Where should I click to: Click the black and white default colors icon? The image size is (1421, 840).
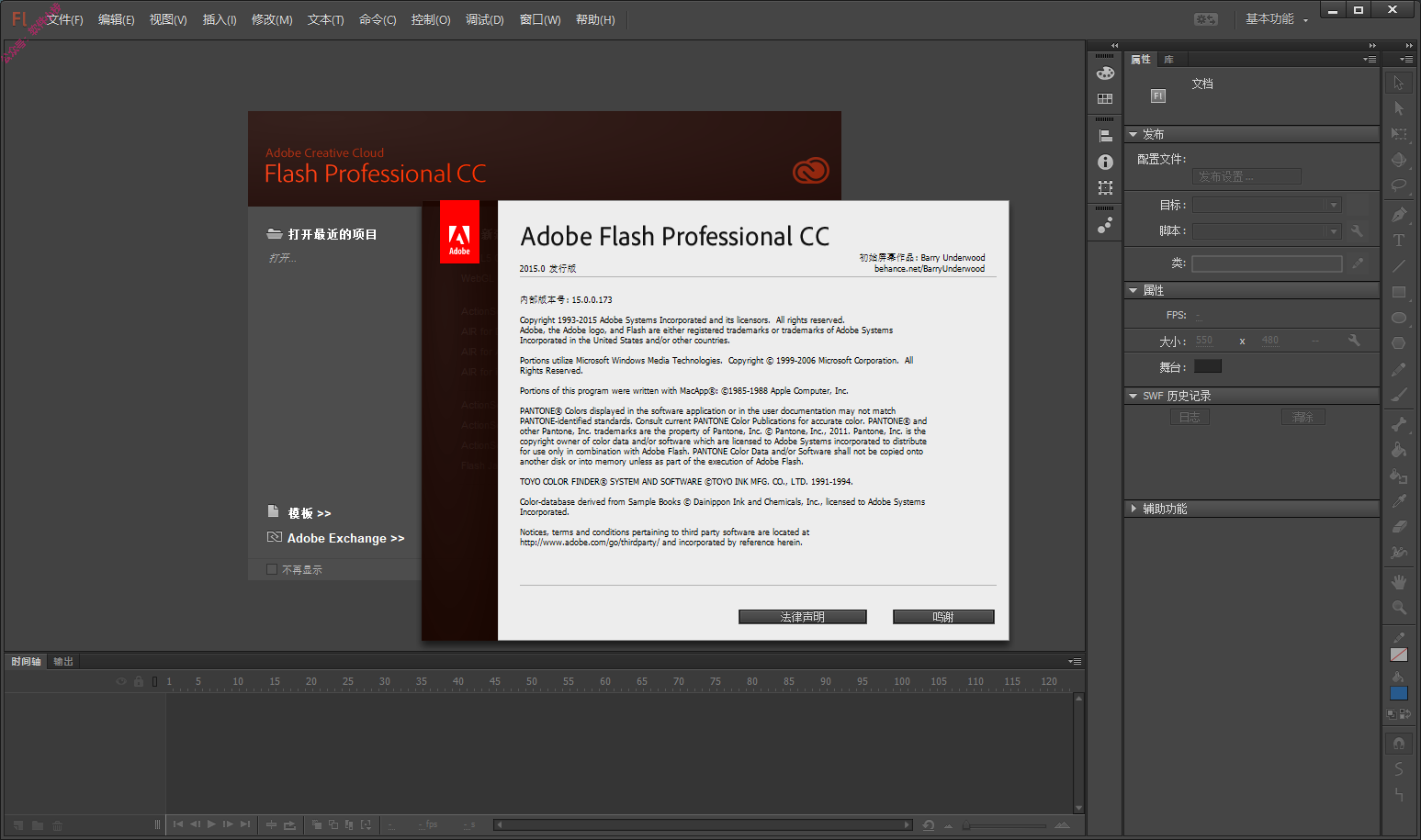(x=1392, y=713)
